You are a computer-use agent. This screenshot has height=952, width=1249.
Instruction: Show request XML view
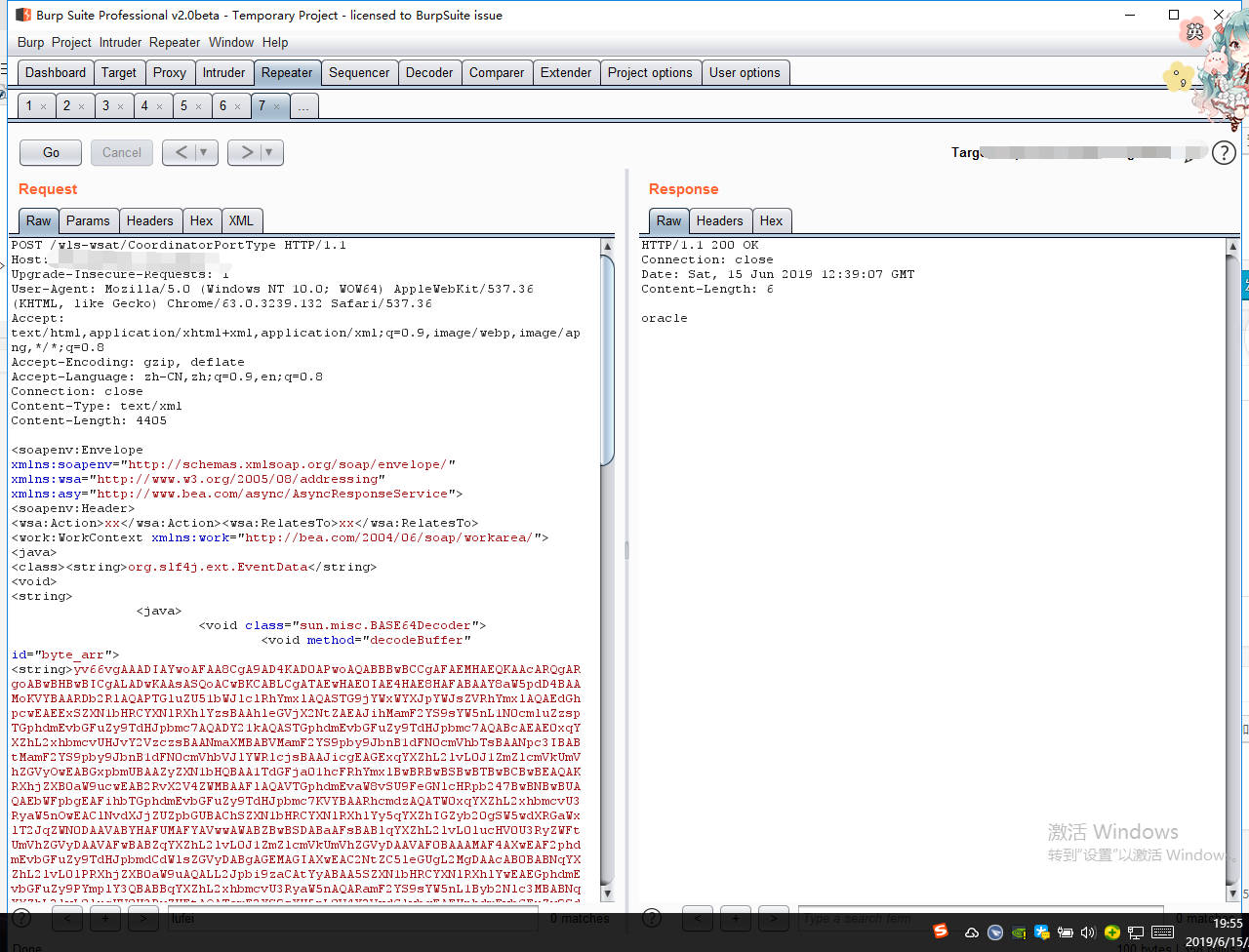[241, 220]
